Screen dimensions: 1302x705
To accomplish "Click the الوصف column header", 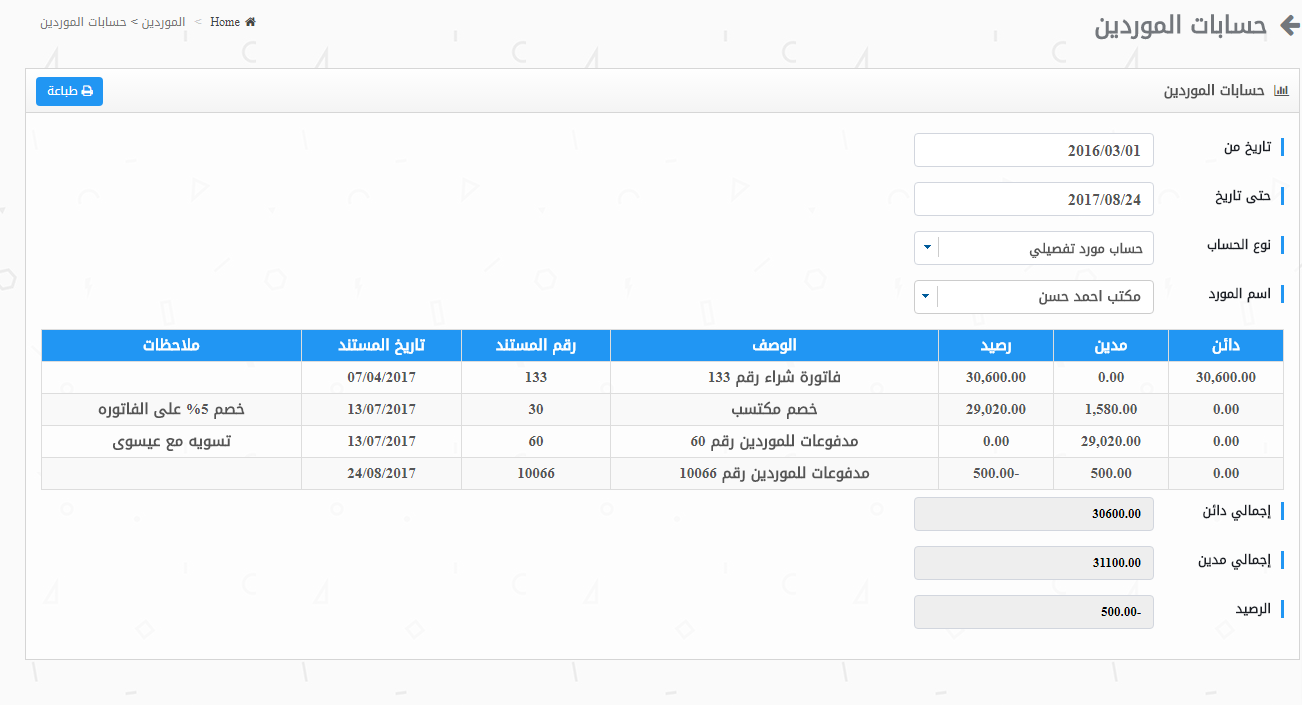I will [x=774, y=346].
